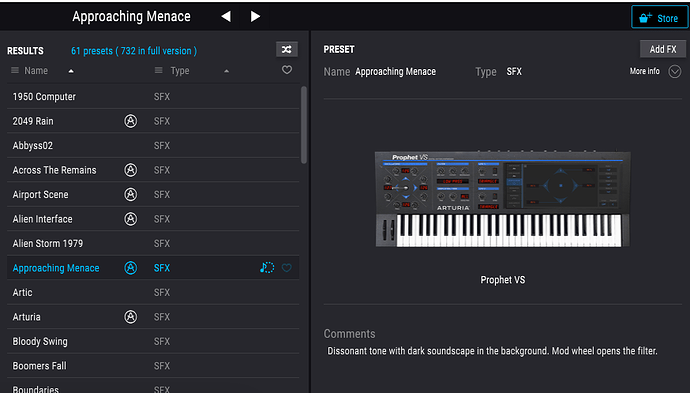Viewport: 690px width, 393px height.
Task: Select the Boundaries preset
Action: [x=153, y=386]
